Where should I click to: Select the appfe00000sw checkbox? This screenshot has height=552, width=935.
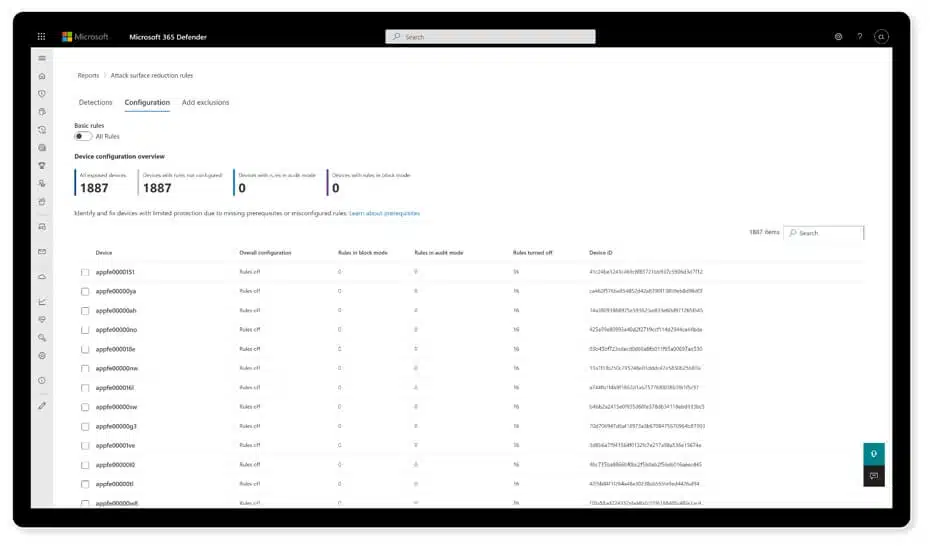85,407
